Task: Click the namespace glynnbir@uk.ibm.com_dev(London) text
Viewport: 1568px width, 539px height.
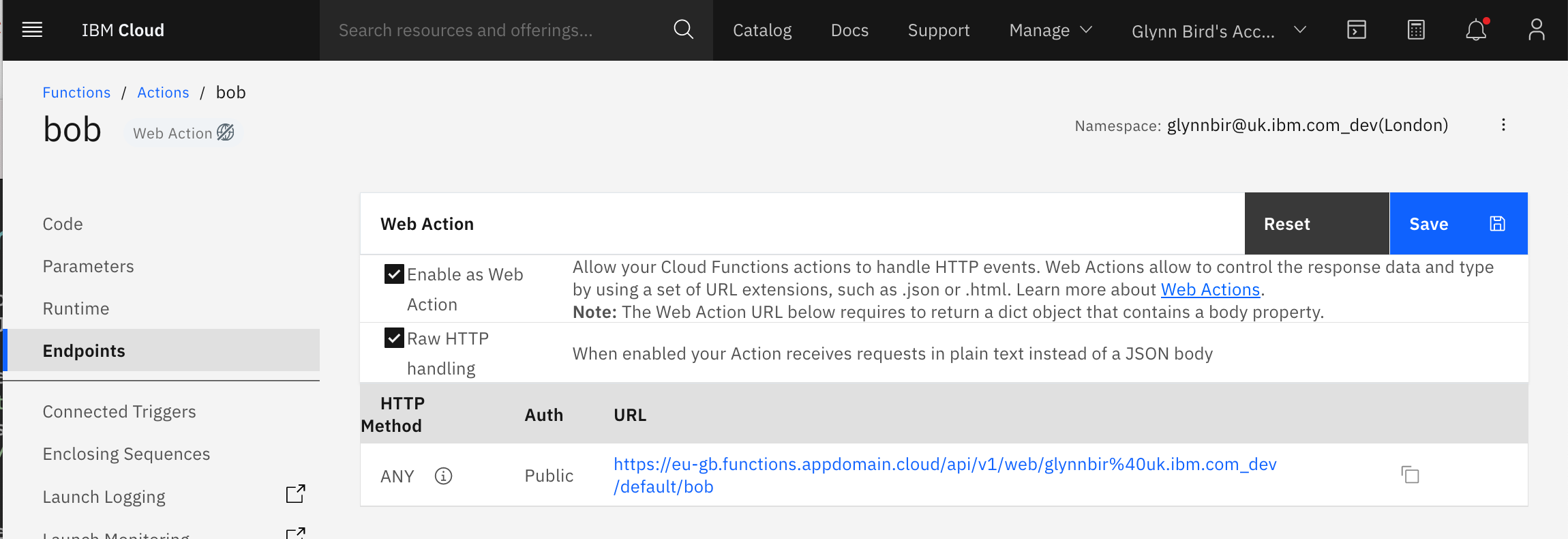Action: pyautogui.click(x=1307, y=125)
